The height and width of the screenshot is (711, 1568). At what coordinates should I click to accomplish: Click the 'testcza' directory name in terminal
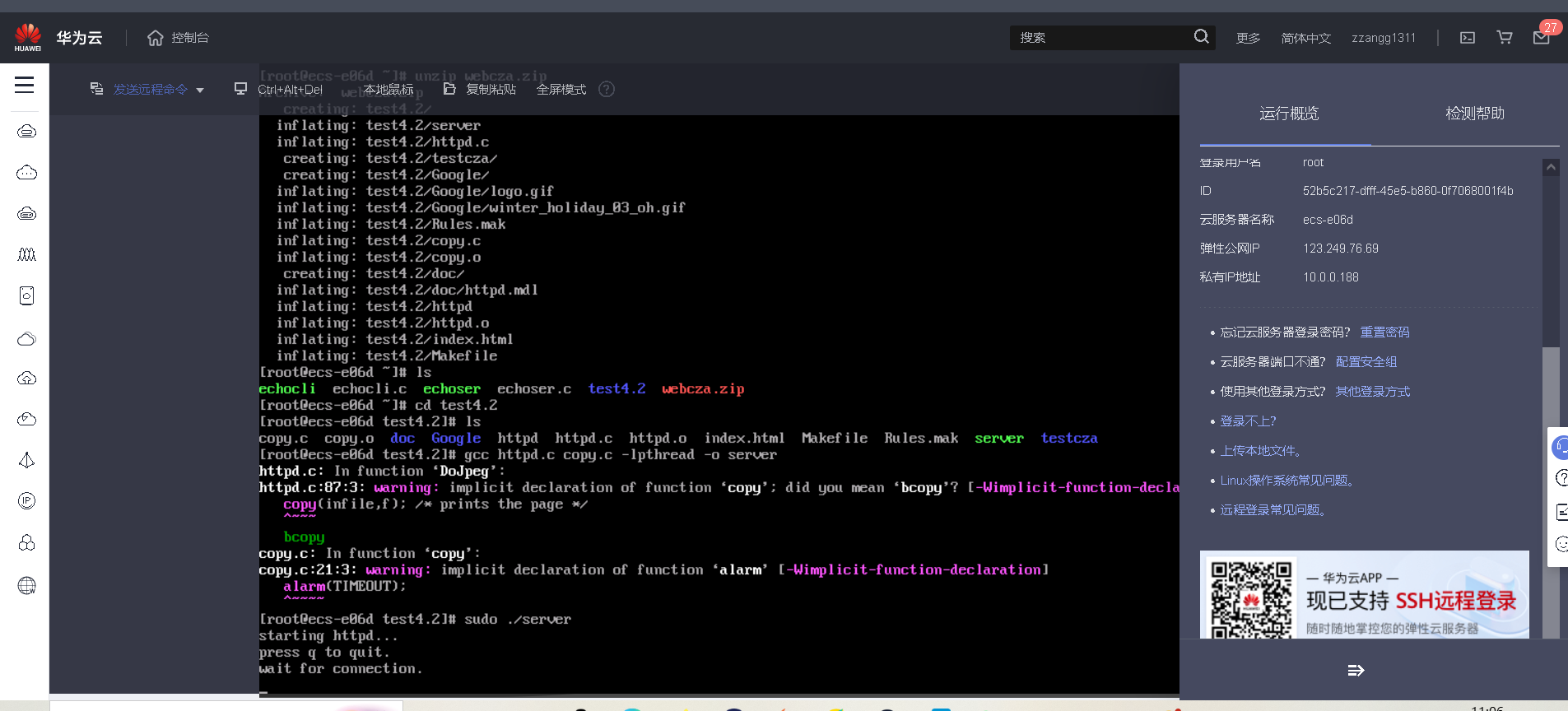point(1069,439)
